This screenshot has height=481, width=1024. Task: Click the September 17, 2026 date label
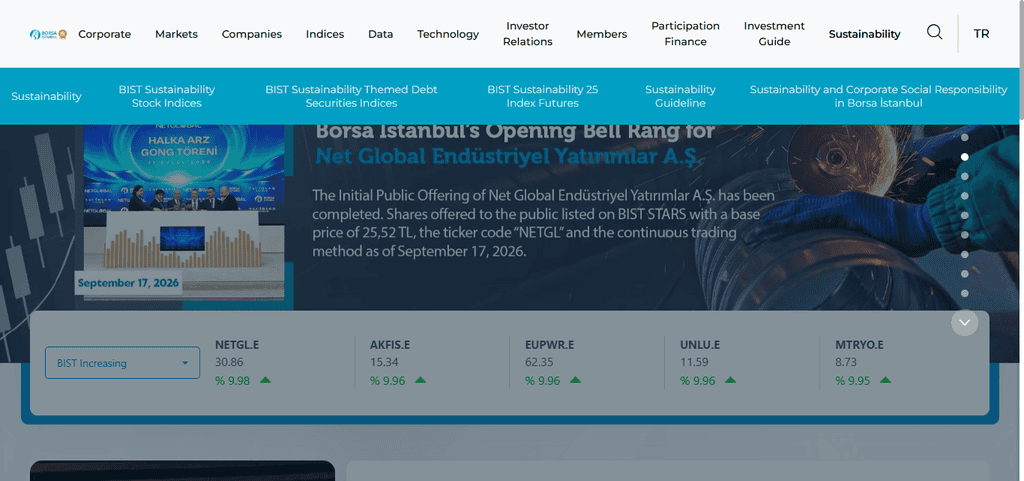(x=128, y=283)
